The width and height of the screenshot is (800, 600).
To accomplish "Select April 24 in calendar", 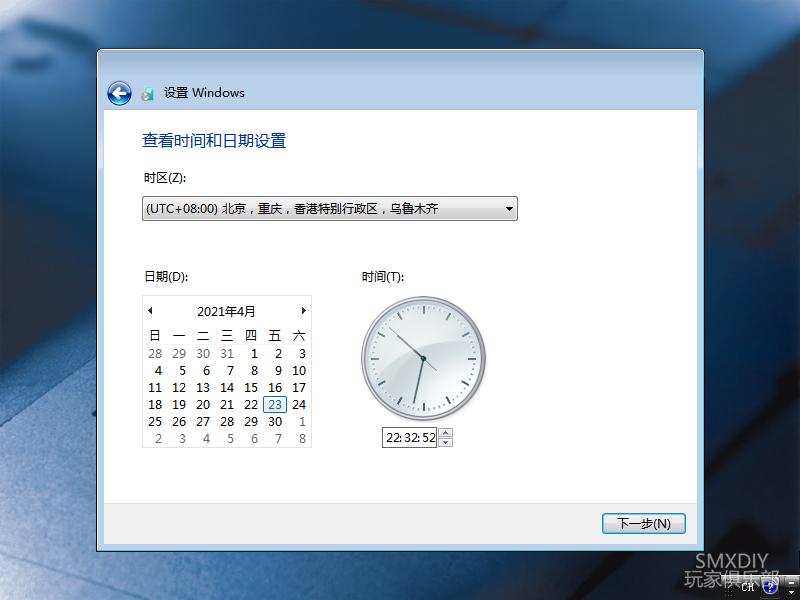I will click(299, 405).
